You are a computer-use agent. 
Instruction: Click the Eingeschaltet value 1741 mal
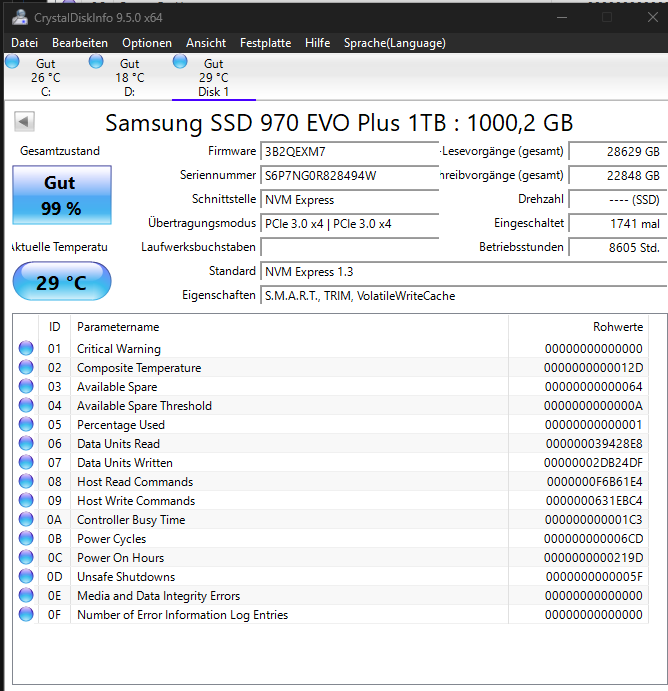pyautogui.click(x=617, y=223)
